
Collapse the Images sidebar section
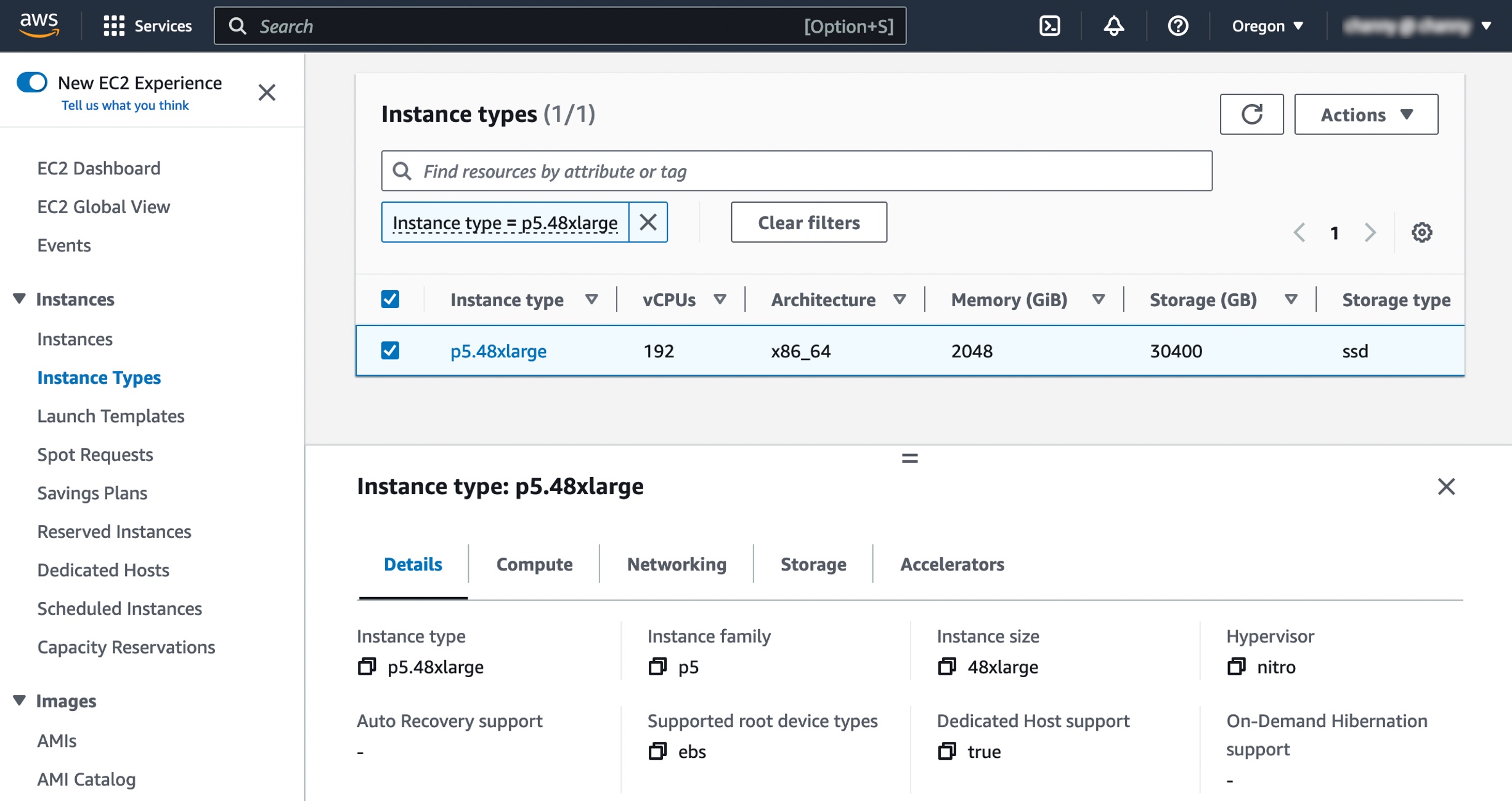coord(19,701)
